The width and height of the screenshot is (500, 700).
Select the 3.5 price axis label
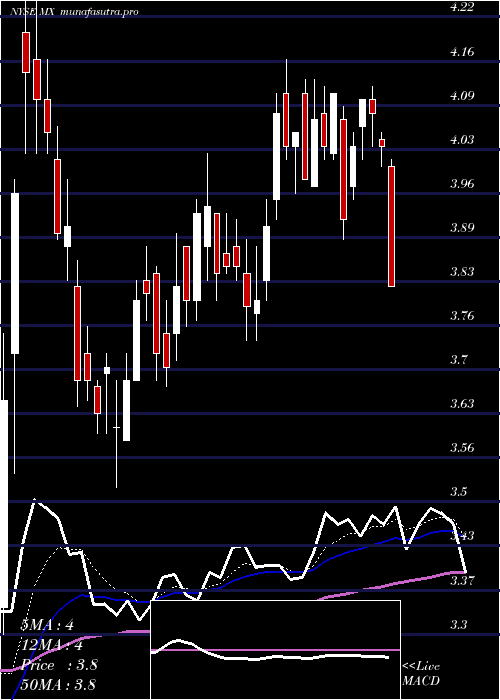tap(459, 492)
